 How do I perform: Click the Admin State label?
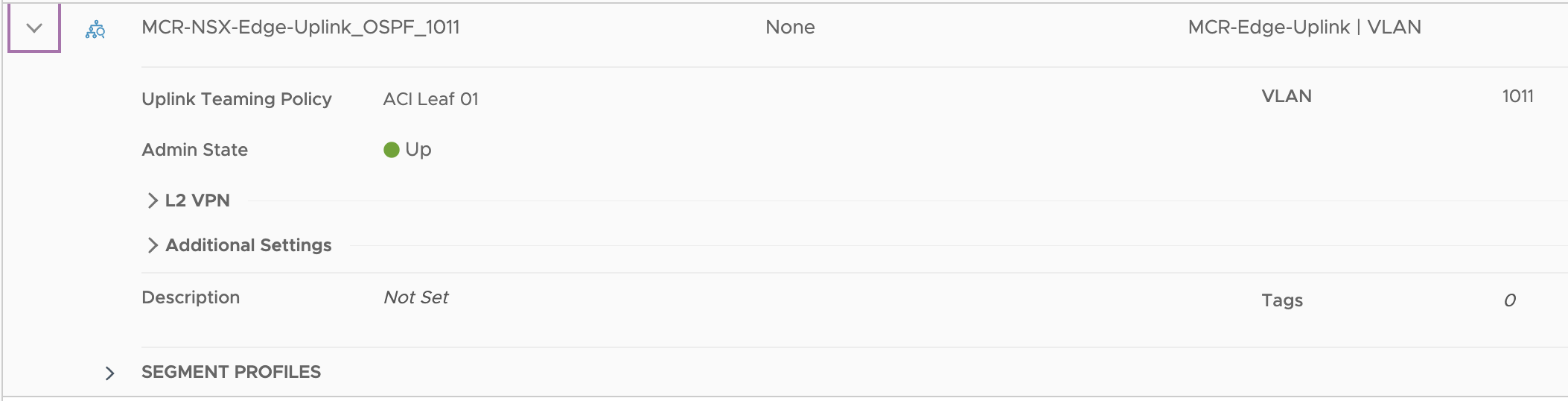(x=195, y=150)
